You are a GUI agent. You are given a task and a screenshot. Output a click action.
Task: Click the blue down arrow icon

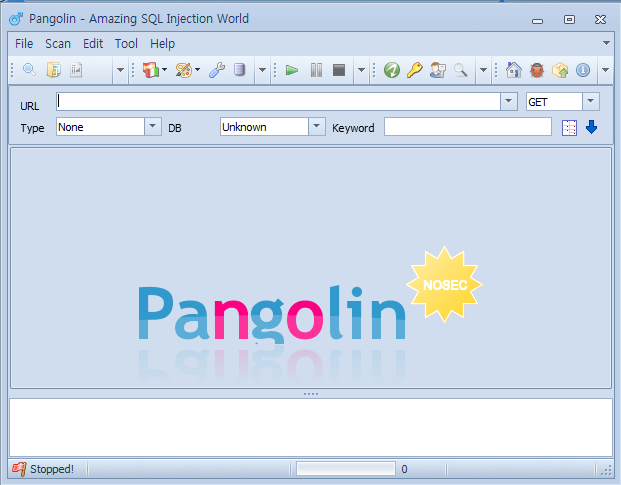tap(591, 127)
